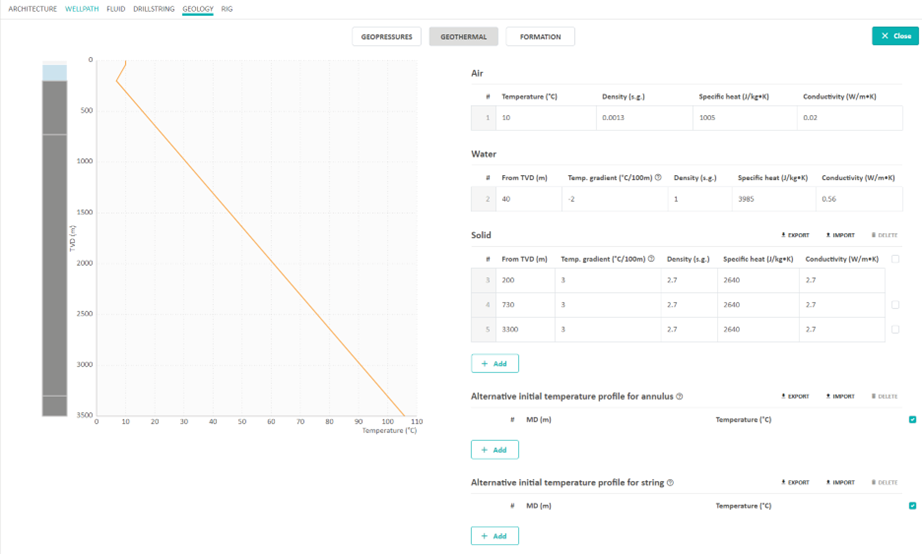Switch to the Geopressures view
922x554 pixels.
[x=386, y=37]
